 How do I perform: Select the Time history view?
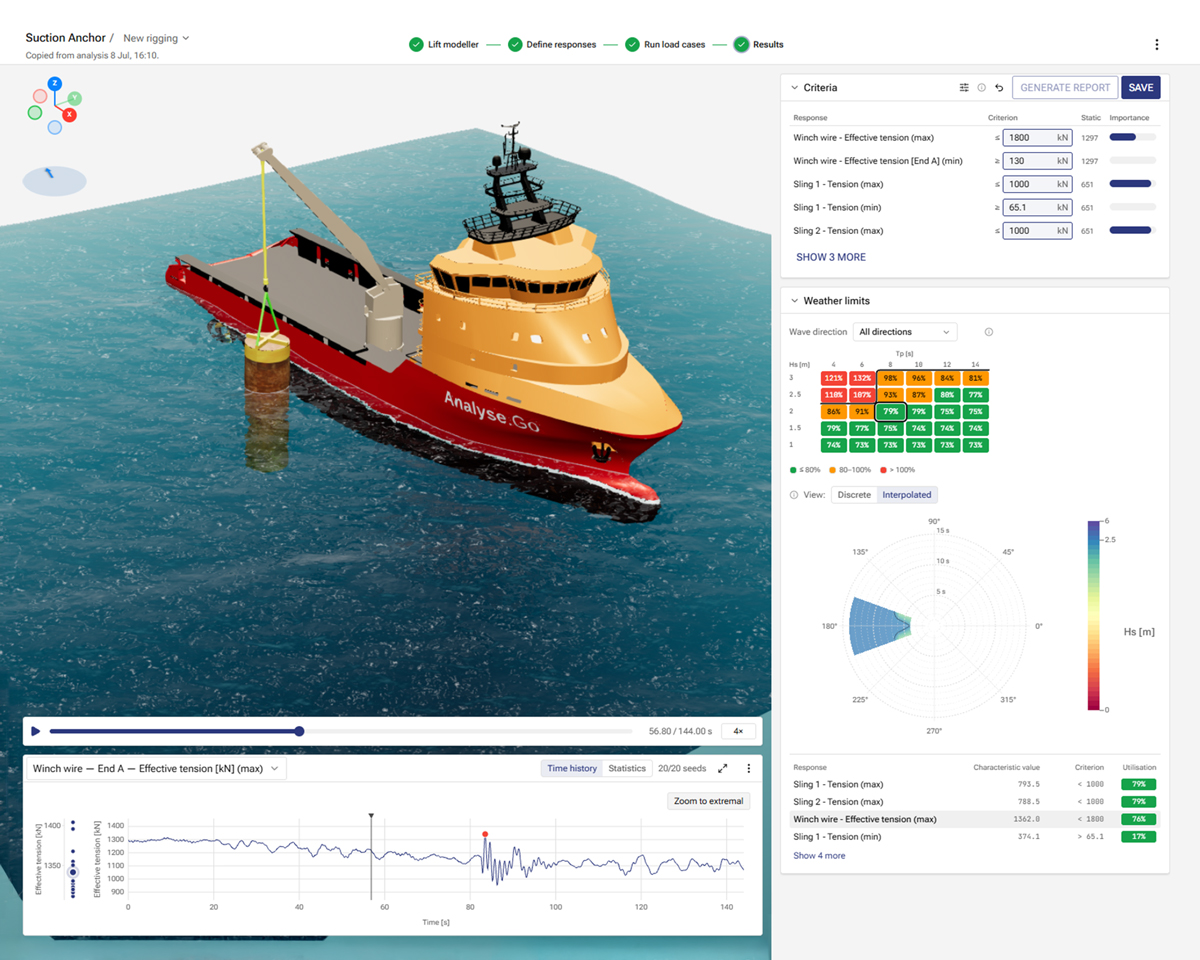click(x=572, y=769)
